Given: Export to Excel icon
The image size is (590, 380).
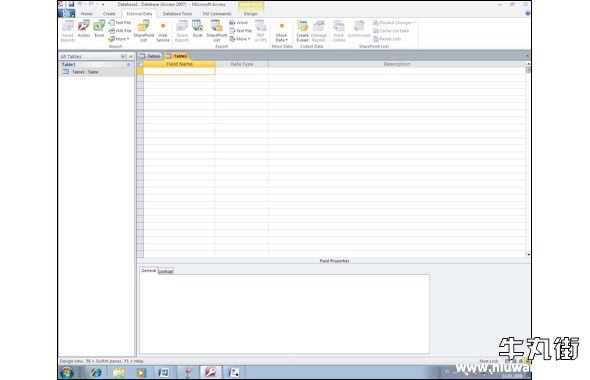Looking at the screenshot, I should (x=198, y=29).
